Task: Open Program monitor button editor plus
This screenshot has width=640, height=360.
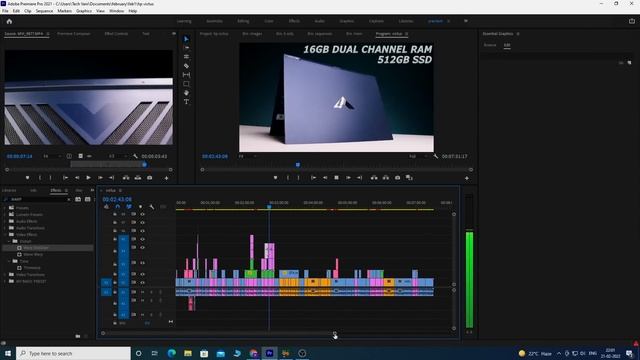Action: pyautogui.click(x=467, y=178)
